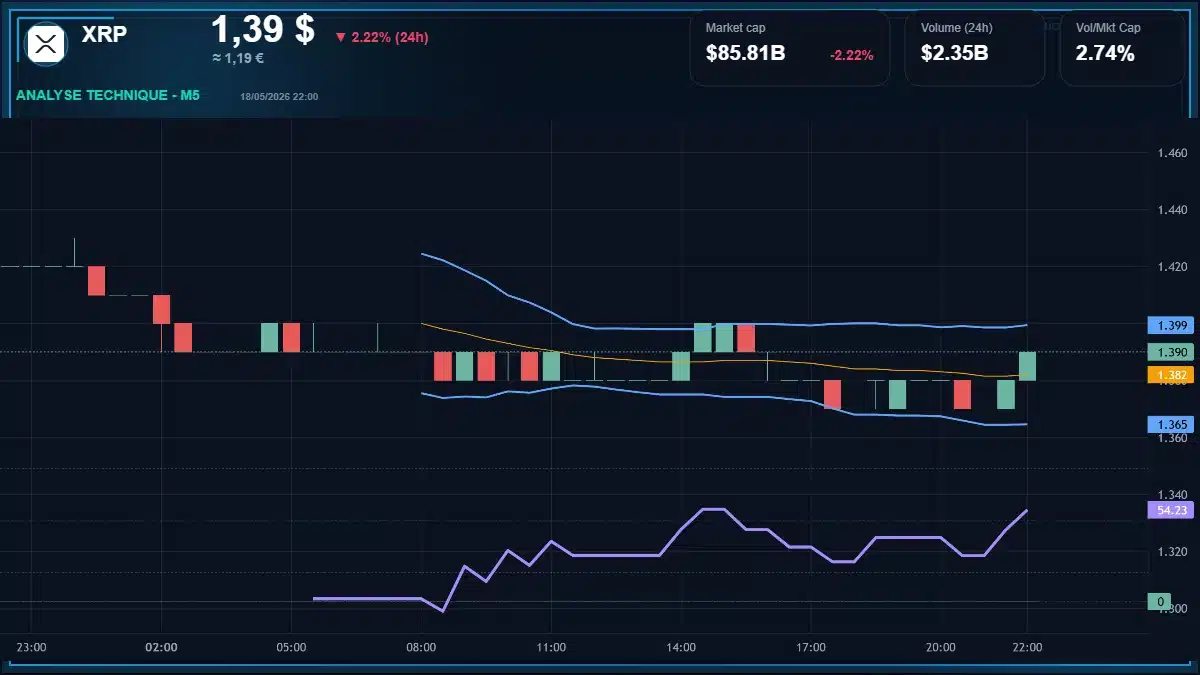This screenshot has width=1200, height=675.
Task: Click the ANALYSE TECHNIQUE - M5 label
Action: click(108, 95)
